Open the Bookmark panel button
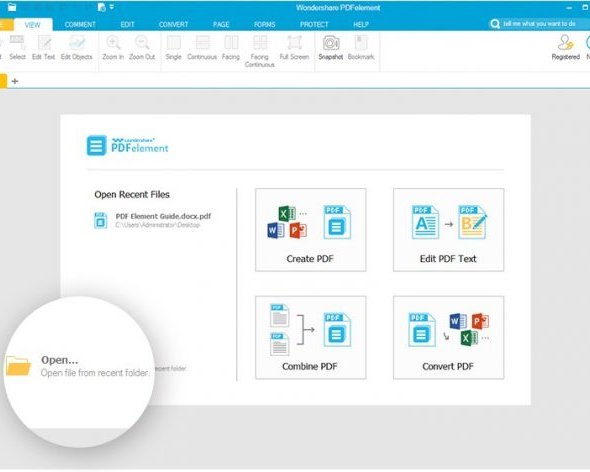The height and width of the screenshot is (472, 590). pyautogui.click(x=361, y=48)
